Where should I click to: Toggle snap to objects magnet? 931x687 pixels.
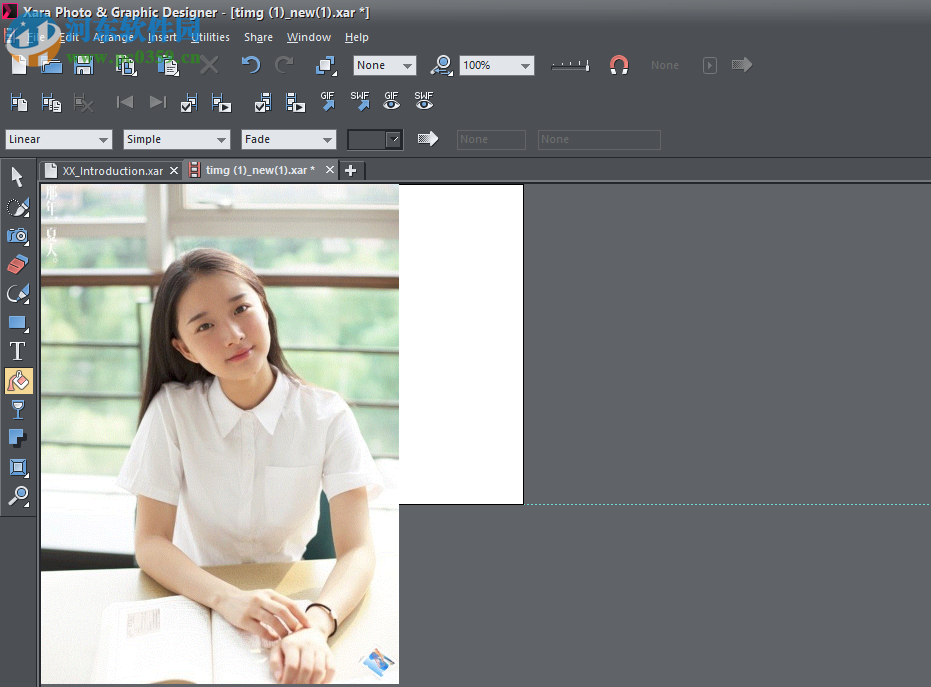[619, 65]
